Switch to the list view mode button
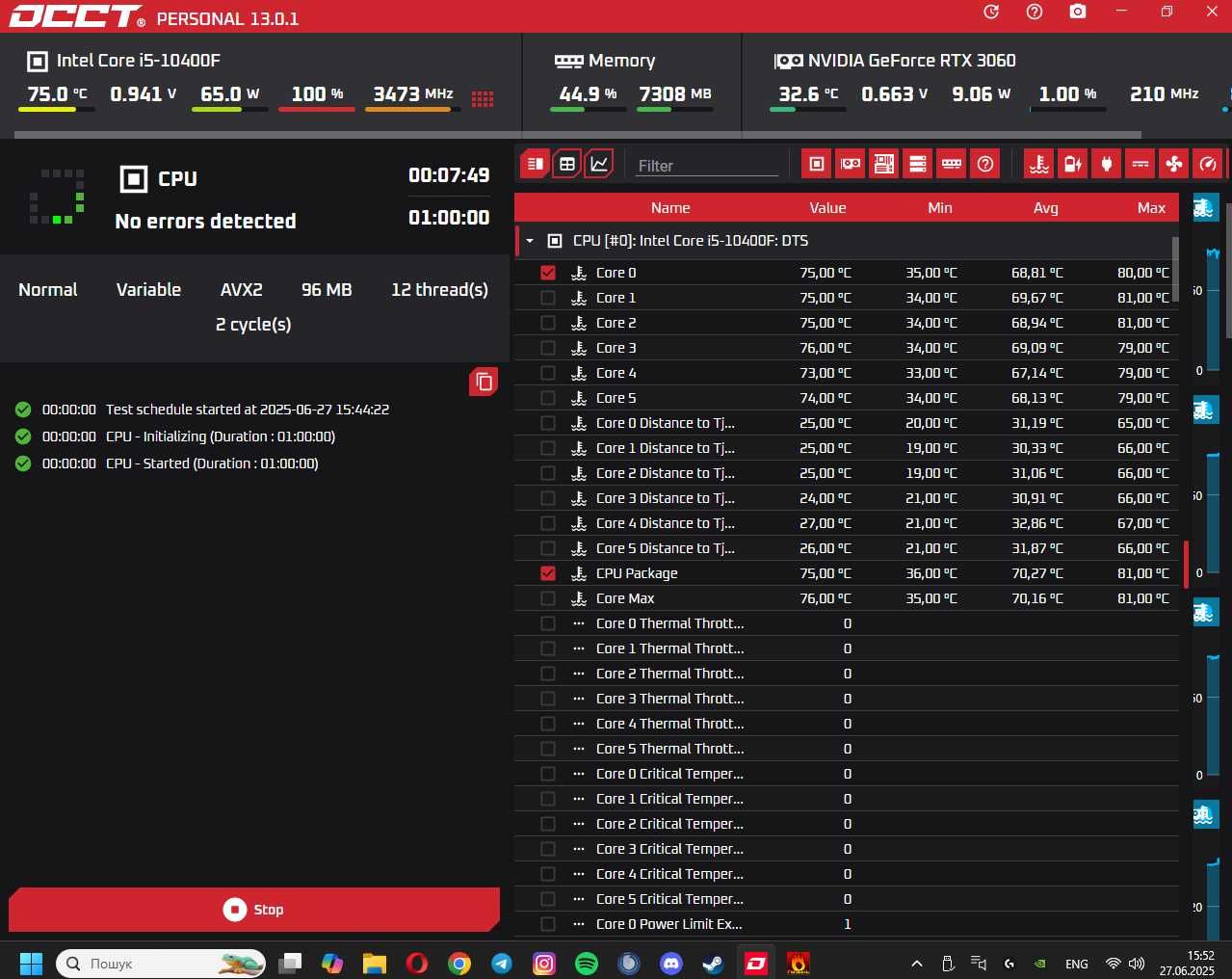Image resolution: width=1232 pixels, height=979 pixels. (x=536, y=164)
